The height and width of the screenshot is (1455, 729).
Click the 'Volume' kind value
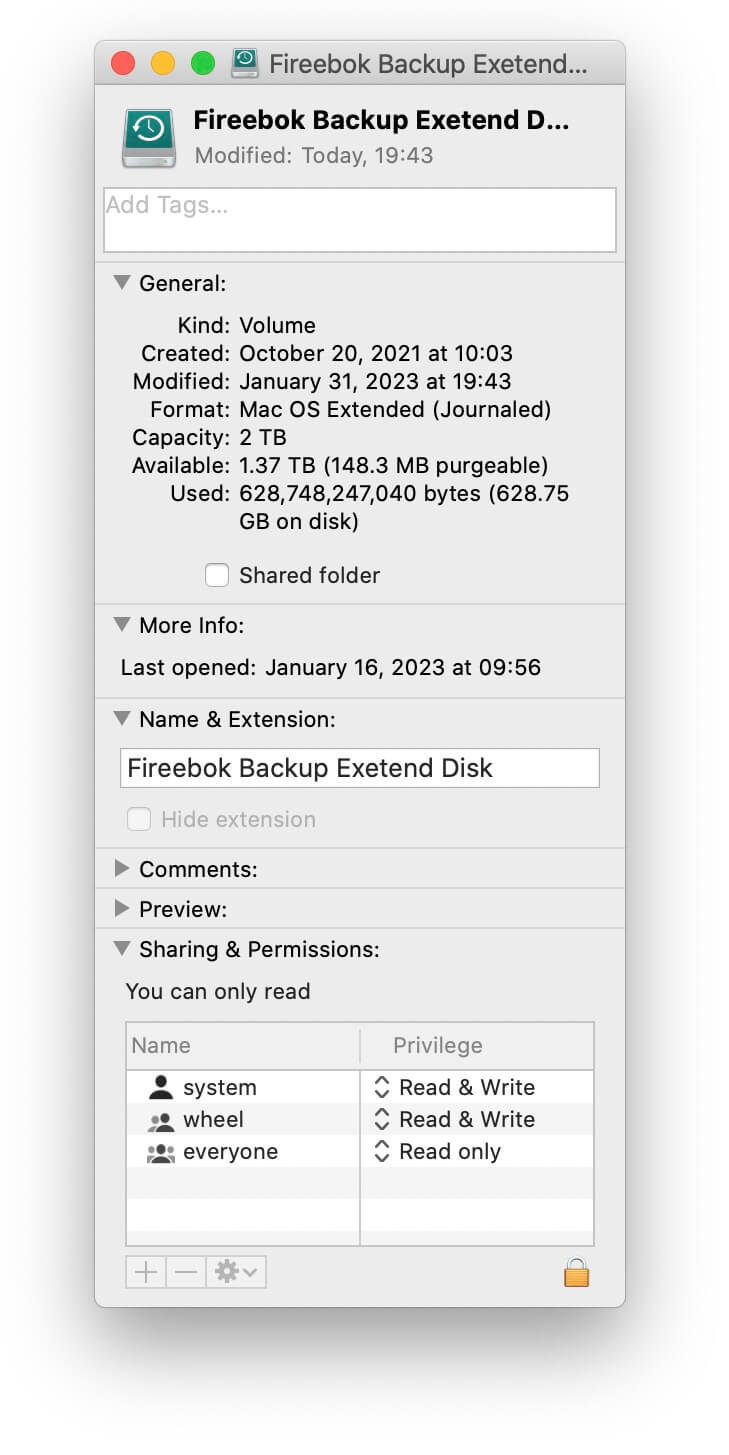coord(277,326)
